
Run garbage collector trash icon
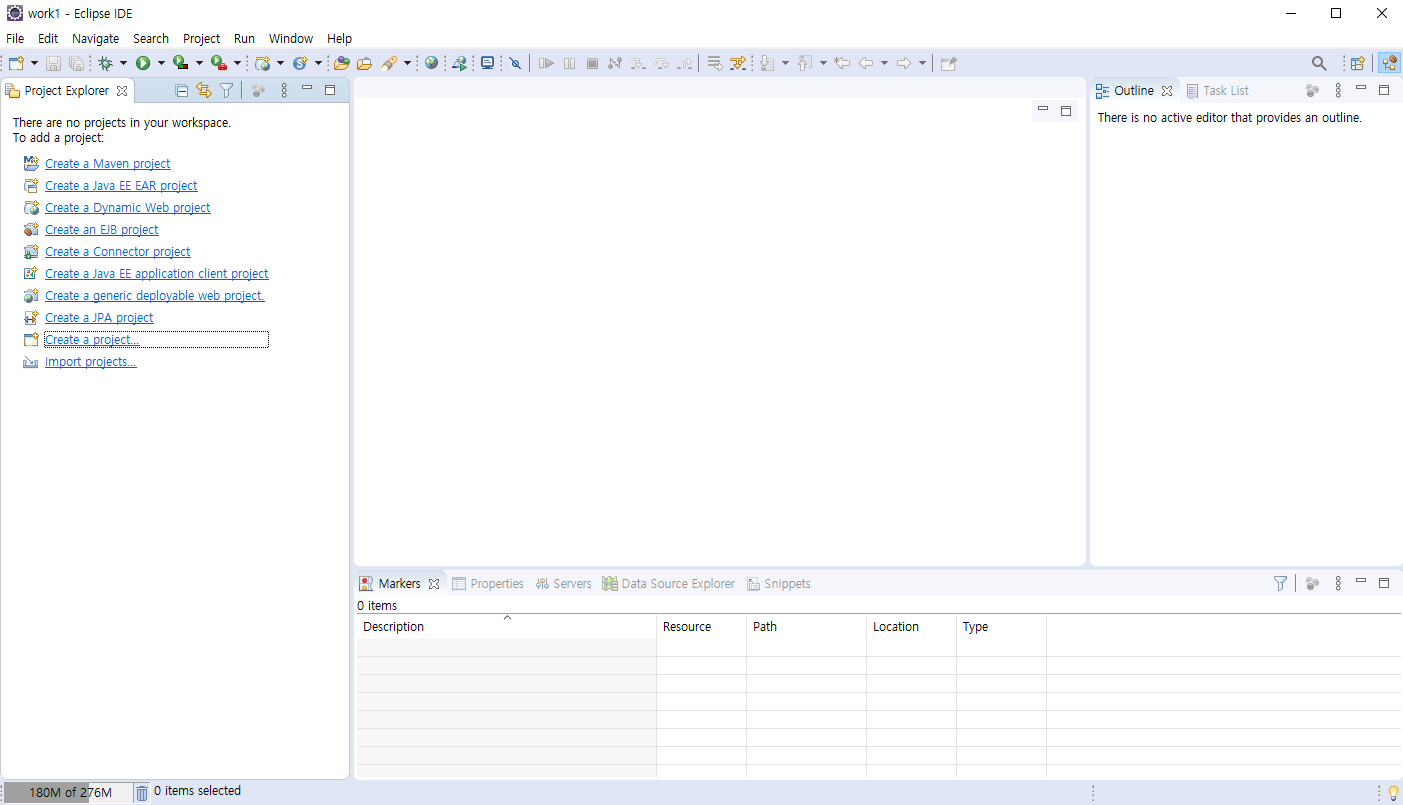point(142,792)
